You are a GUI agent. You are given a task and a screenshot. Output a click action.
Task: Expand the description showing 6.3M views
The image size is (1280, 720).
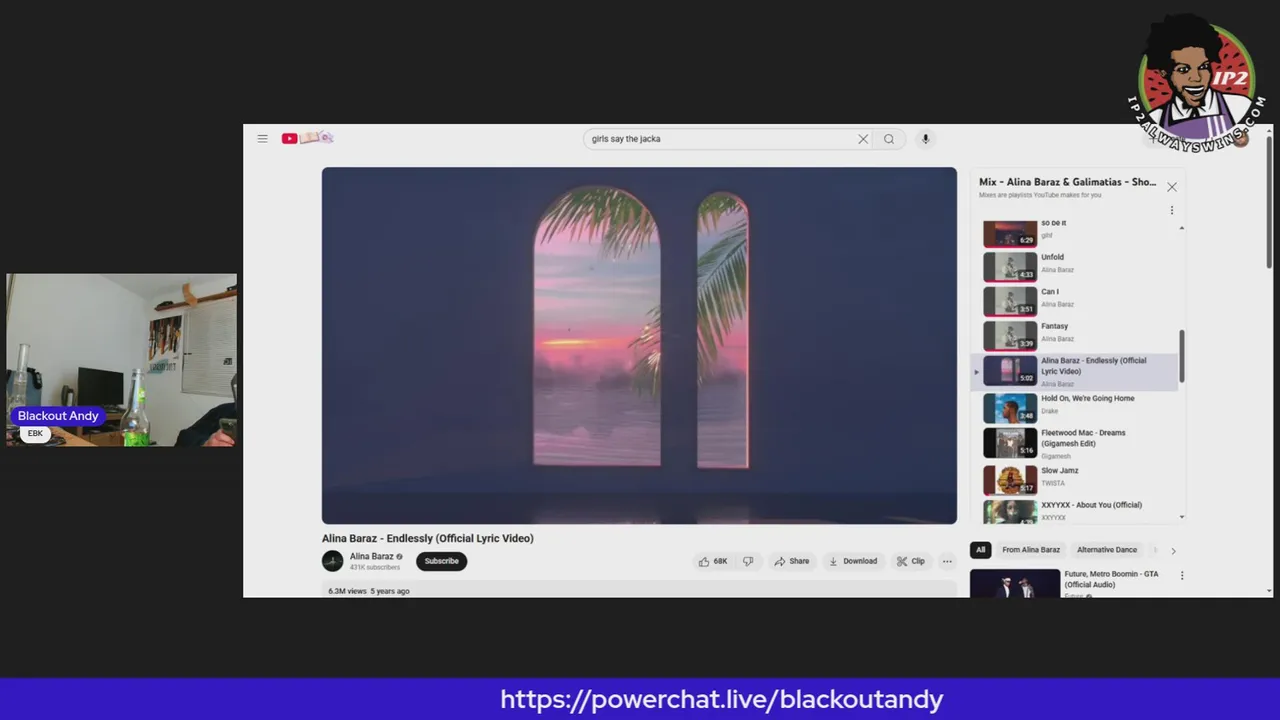tap(639, 591)
